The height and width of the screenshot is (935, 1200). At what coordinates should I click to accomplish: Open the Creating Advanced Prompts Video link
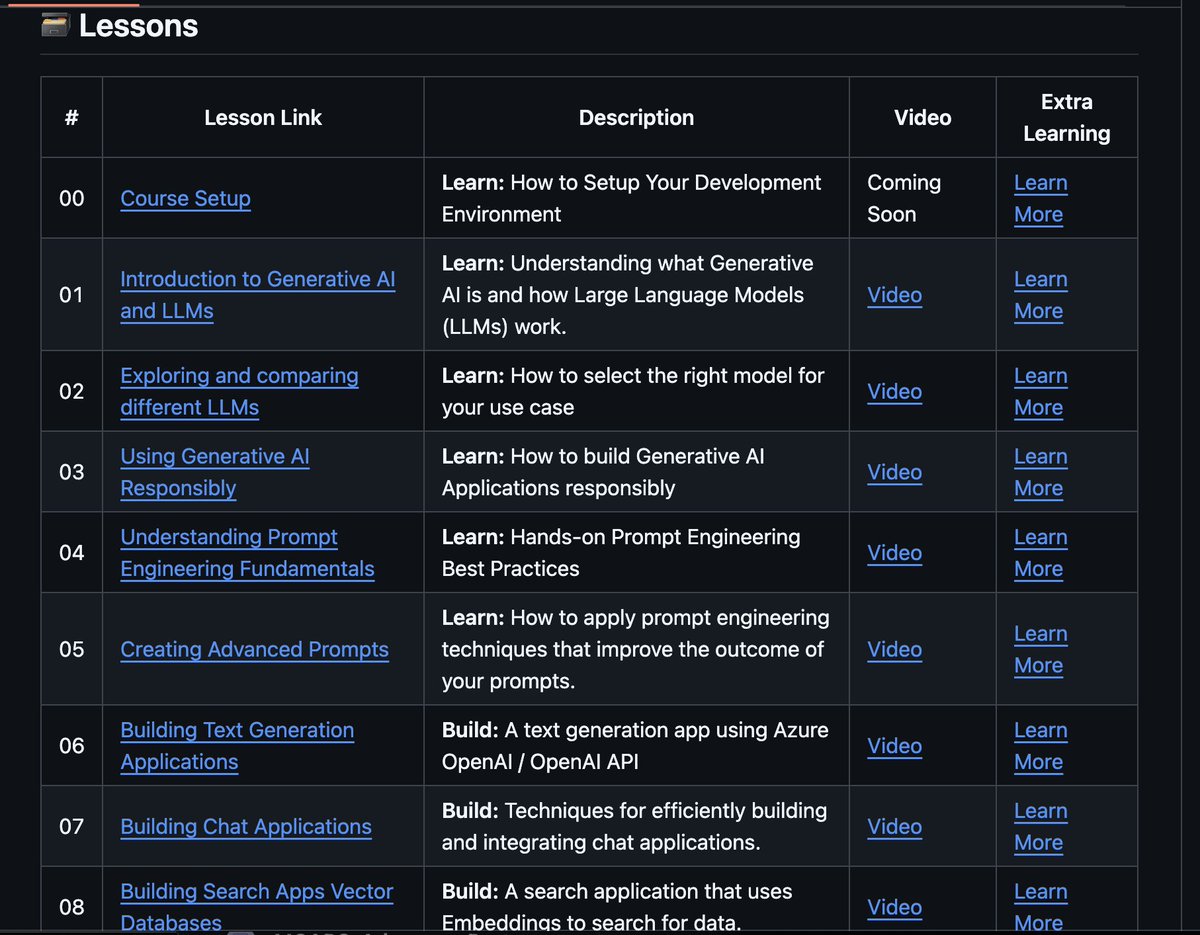click(894, 649)
